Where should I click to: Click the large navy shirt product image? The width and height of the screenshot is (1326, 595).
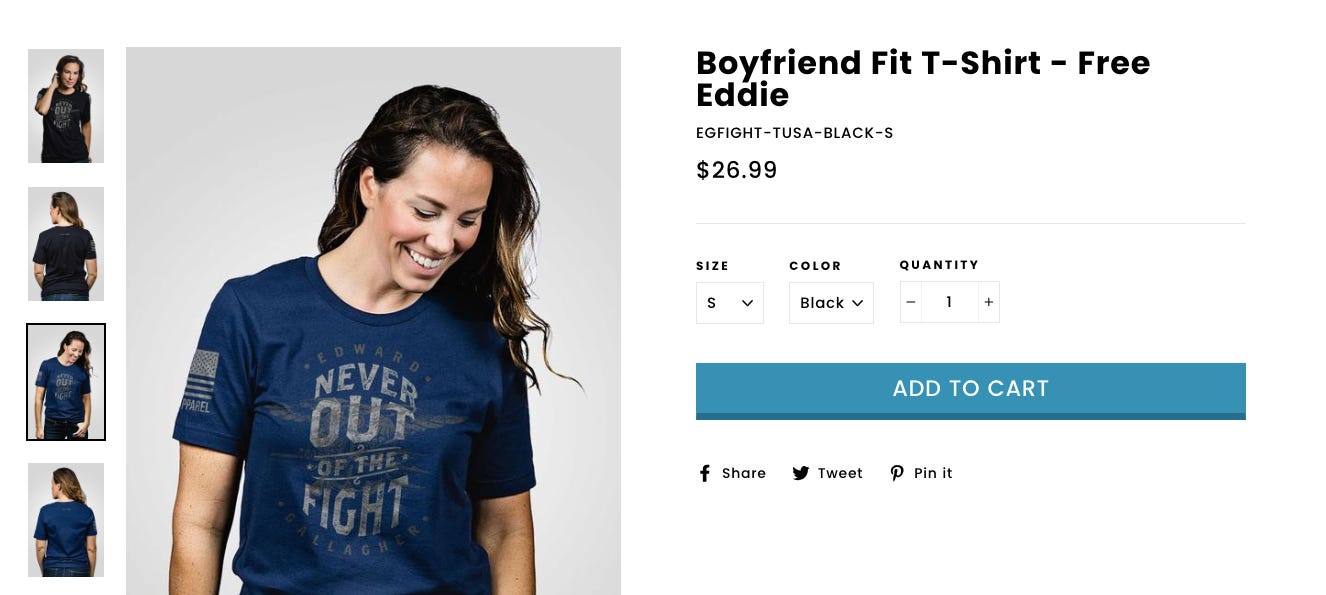(373, 321)
